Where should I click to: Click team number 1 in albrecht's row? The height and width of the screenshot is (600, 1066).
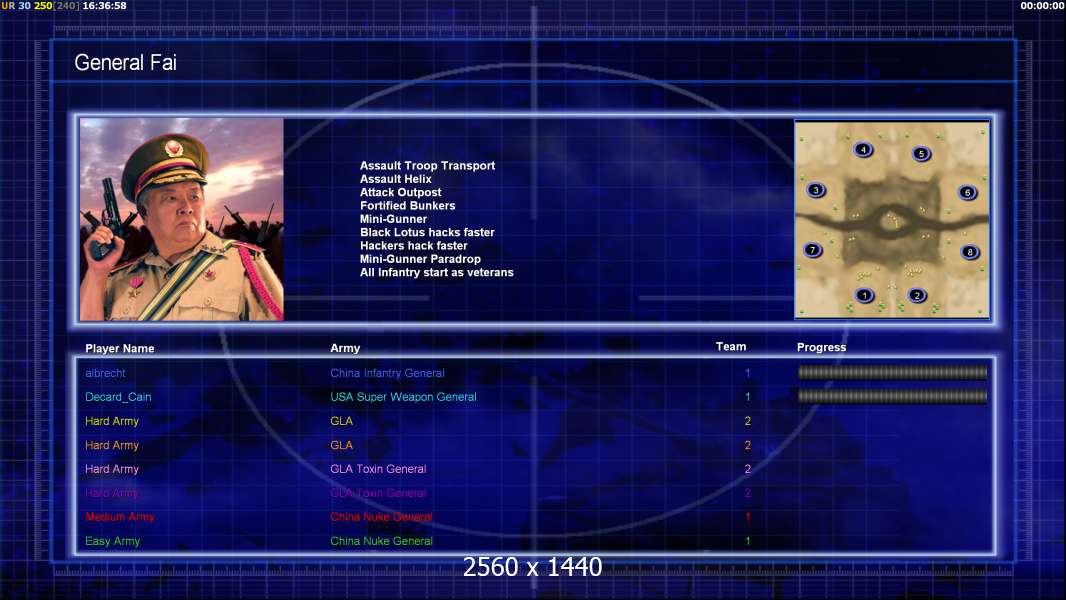(x=747, y=373)
